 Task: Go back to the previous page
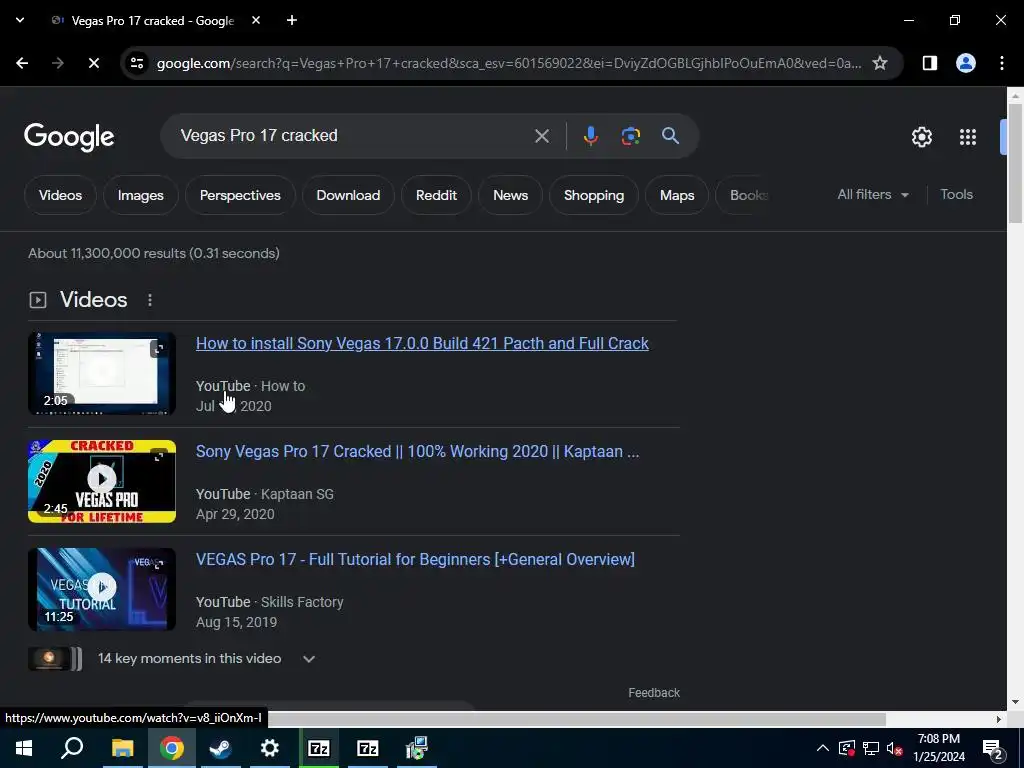click(x=22, y=63)
